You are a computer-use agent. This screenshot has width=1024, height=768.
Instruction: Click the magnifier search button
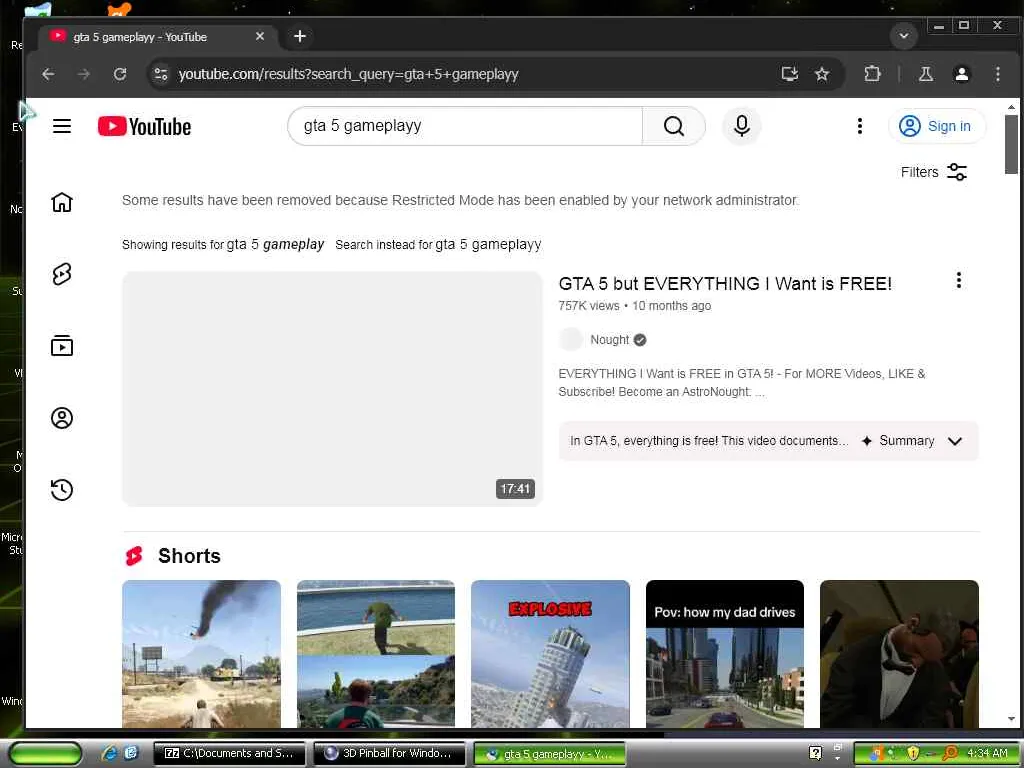pos(673,126)
